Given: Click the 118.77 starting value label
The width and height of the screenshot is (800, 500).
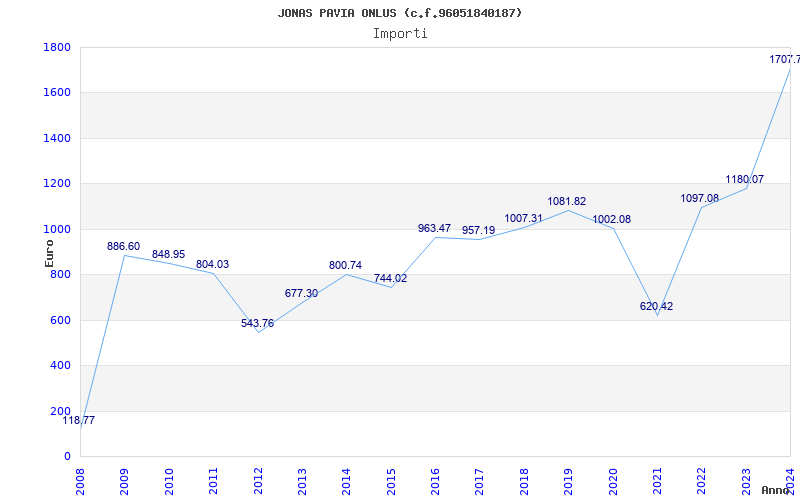Looking at the screenshot, I should click(79, 420).
